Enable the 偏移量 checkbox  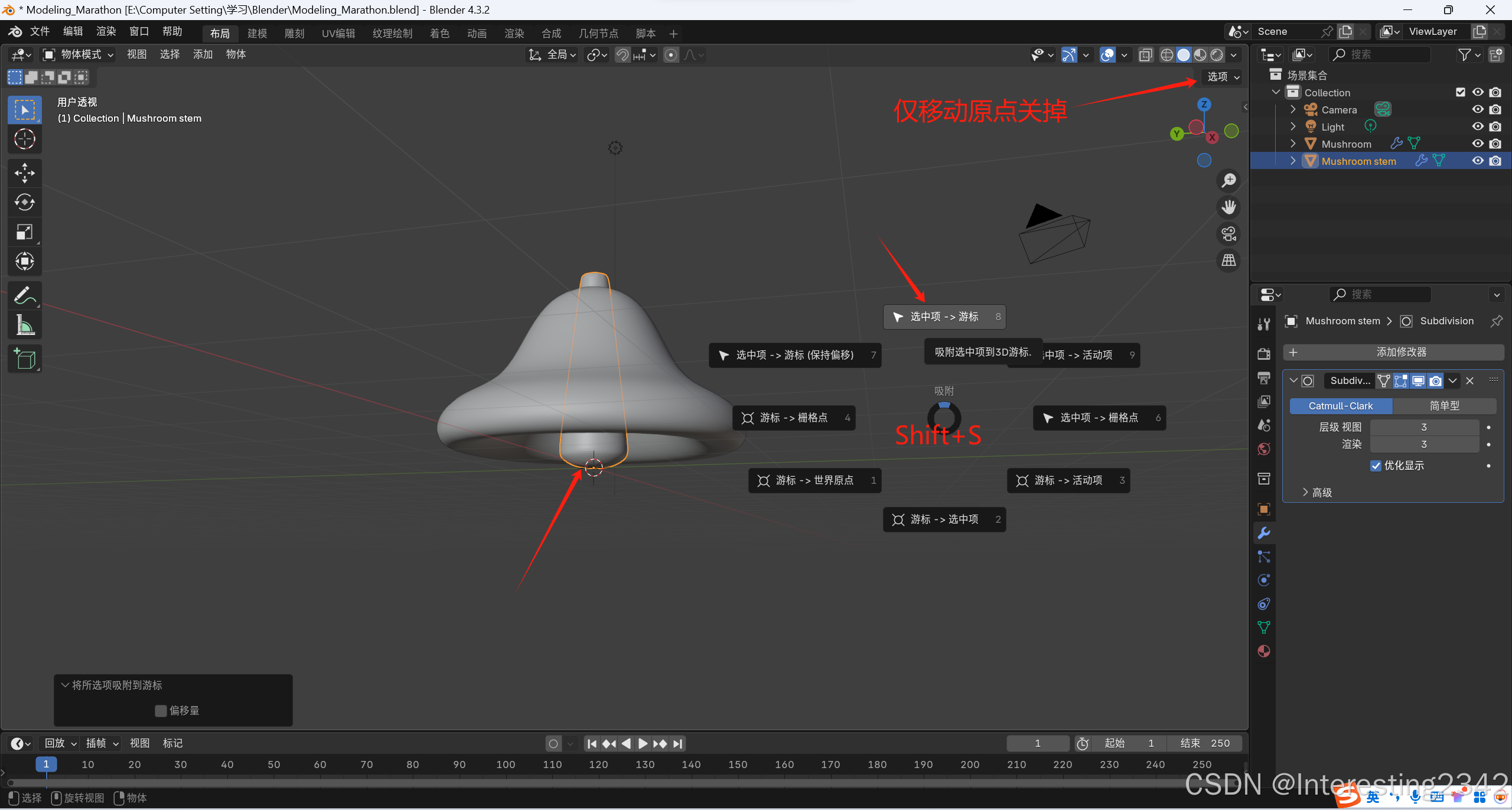pos(161,711)
